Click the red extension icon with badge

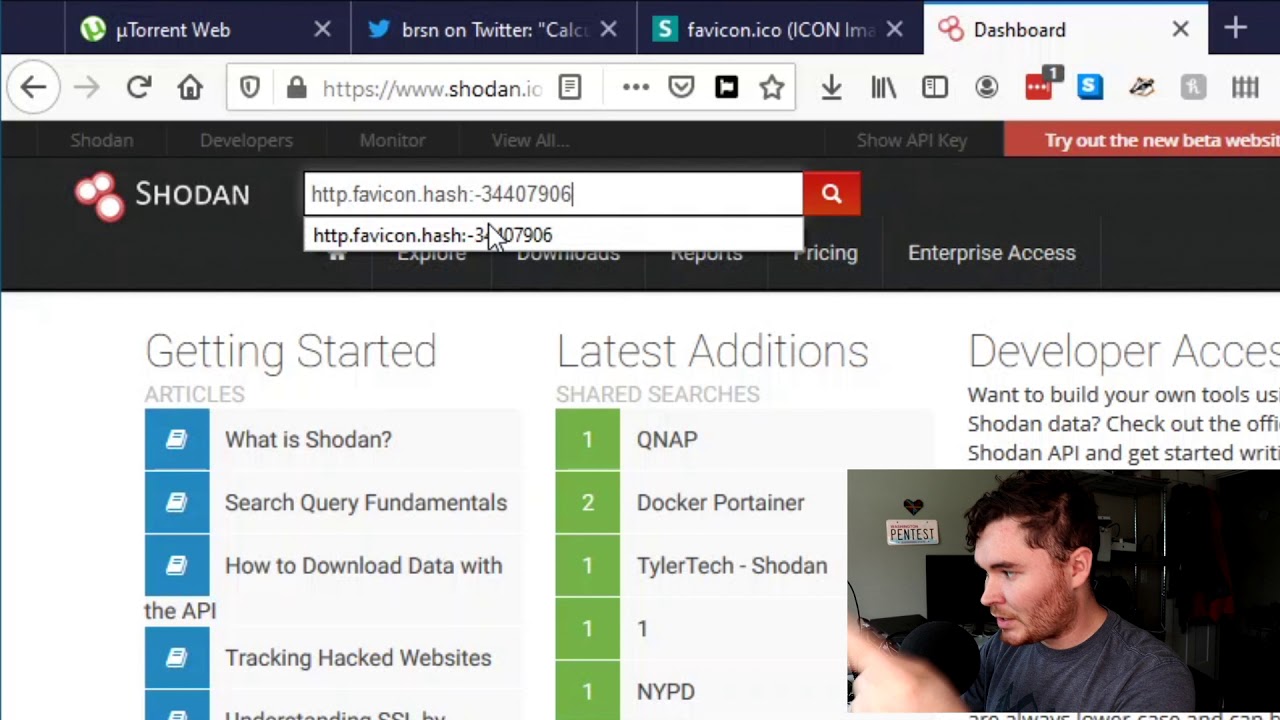[x=1040, y=86]
